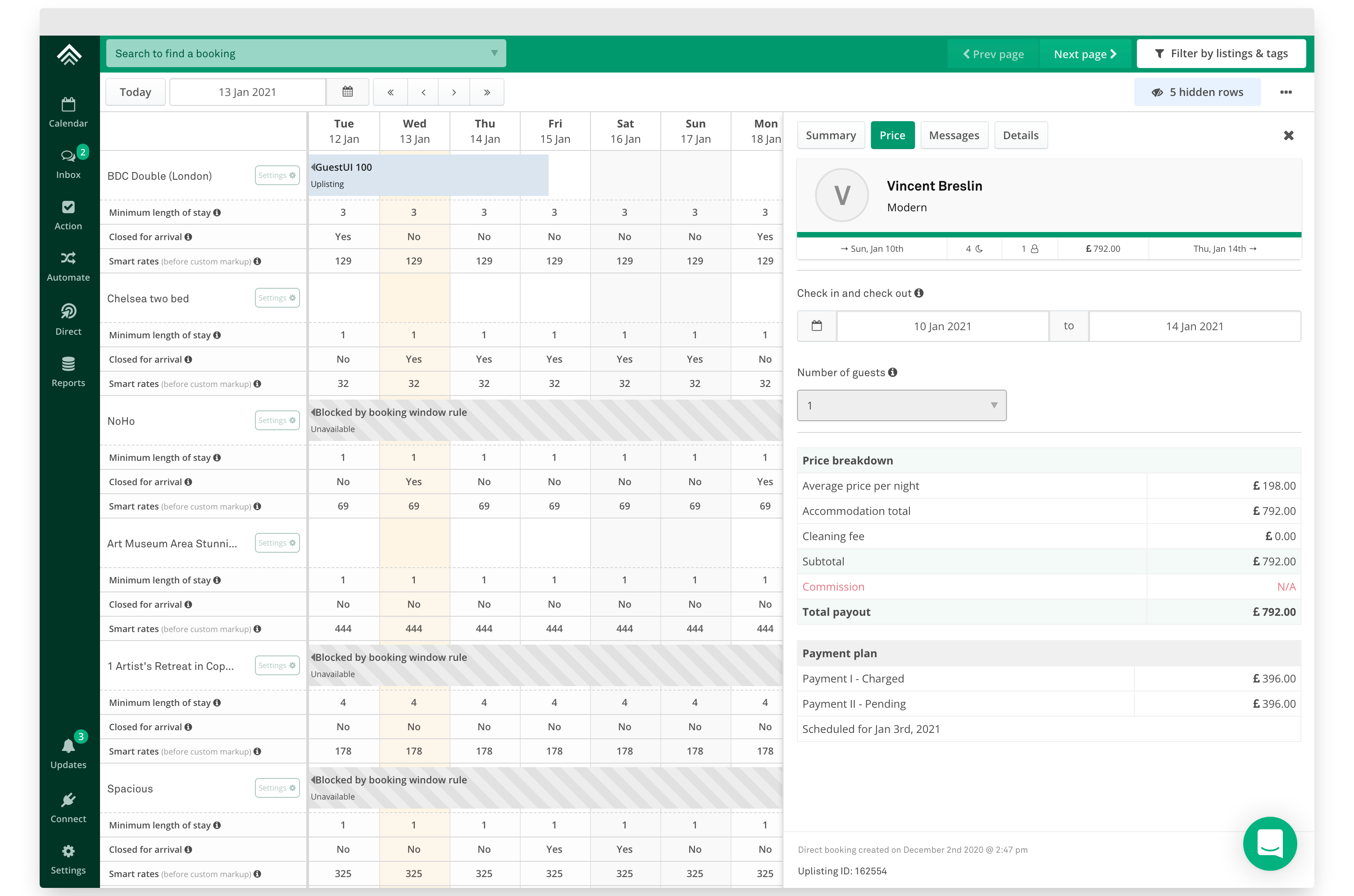This screenshot has height=896, width=1354.
Task: Open Filter by listings & tags
Action: tap(1221, 54)
